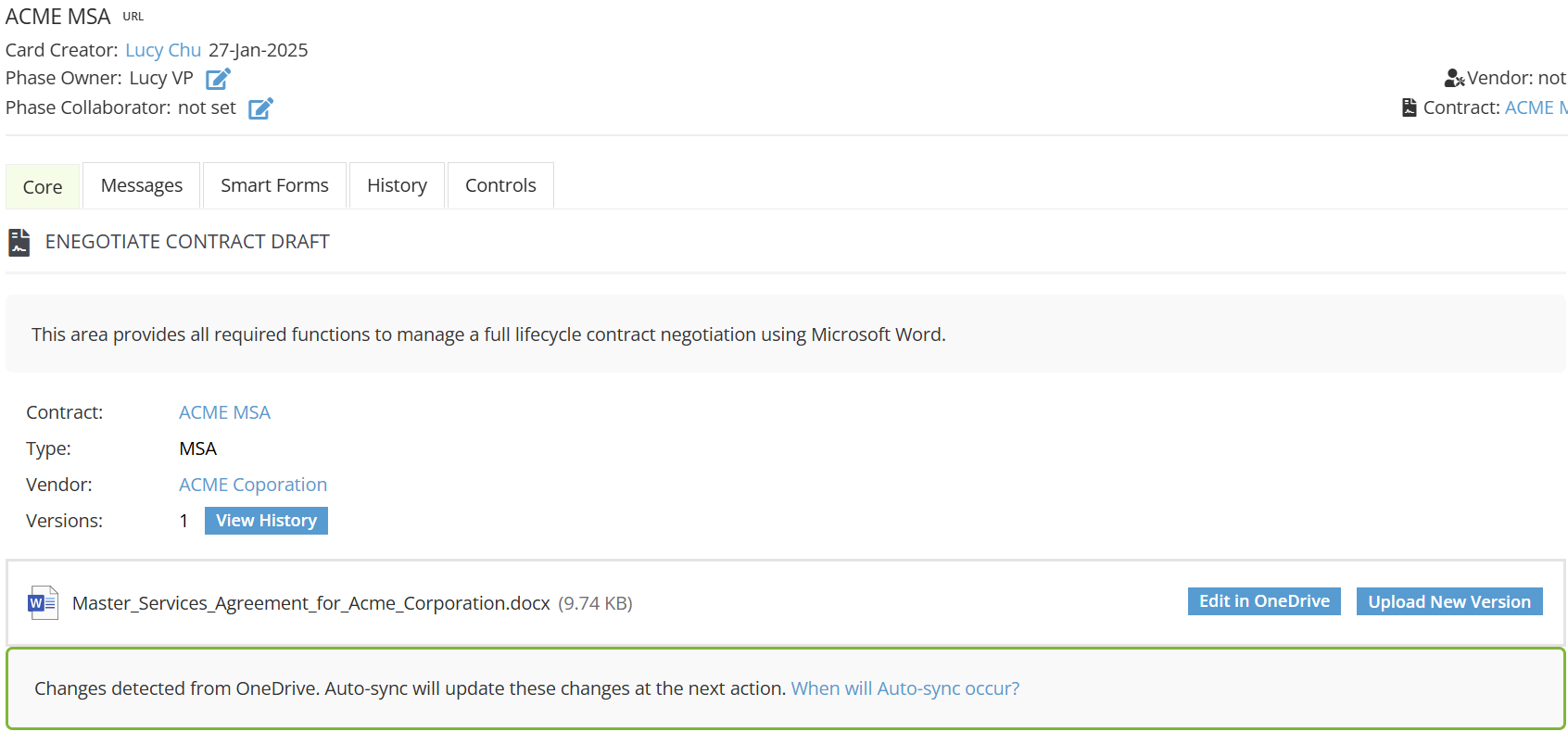
Task: Click Upload New Version button
Action: click(x=1449, y=601)
